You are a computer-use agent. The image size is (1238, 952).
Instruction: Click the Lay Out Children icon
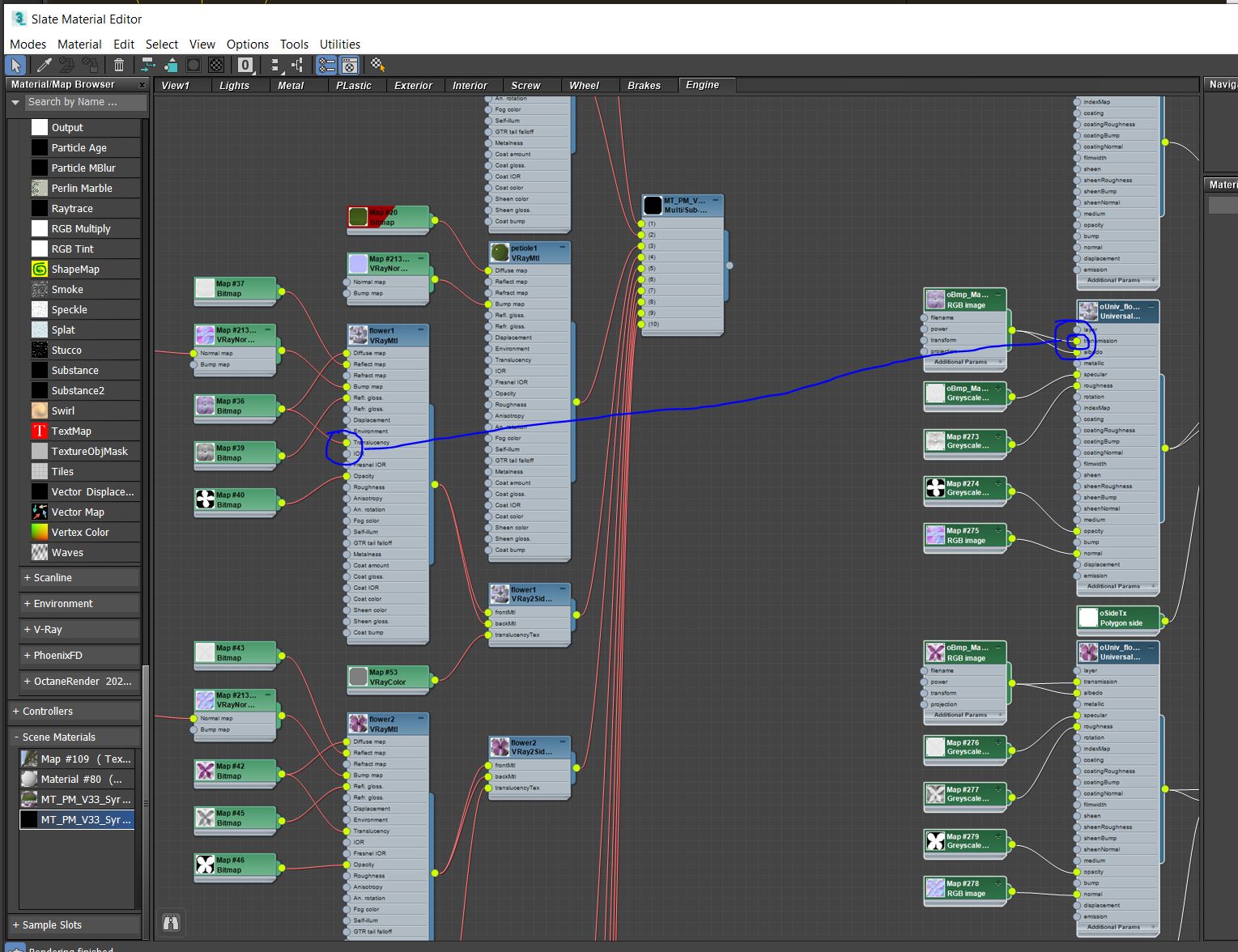coord(297,65)
